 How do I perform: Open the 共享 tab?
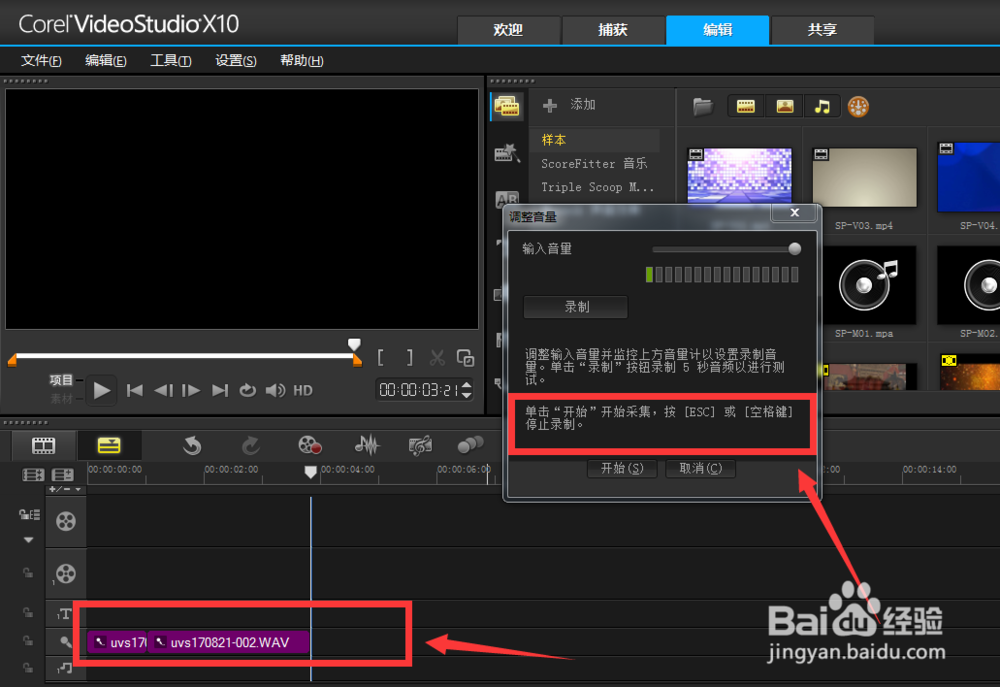tap(822, 30)
